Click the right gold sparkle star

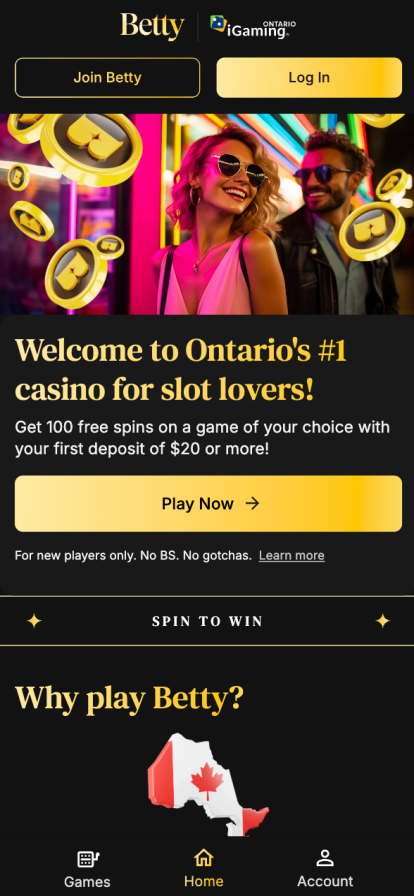[383, 621]
